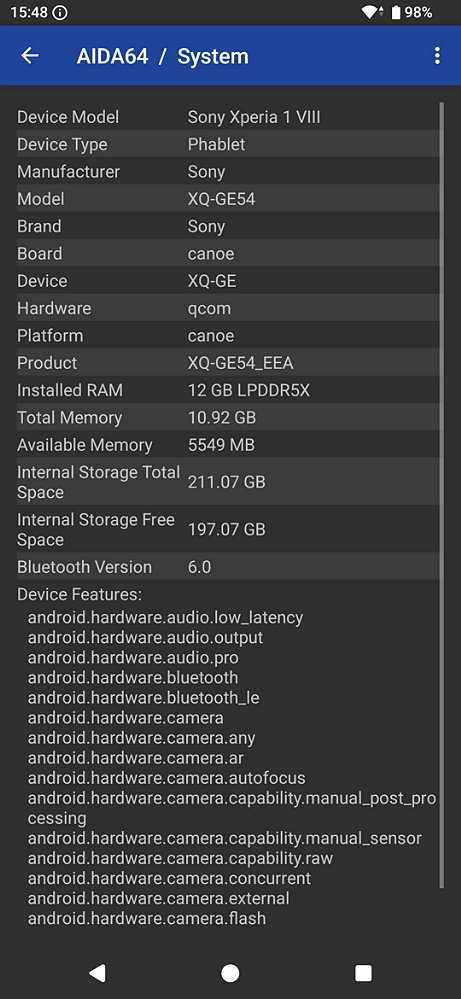The width and height of the screenshot is (461, 999).
Task: Tap the Android home circle button
Action: coord(230,972)
